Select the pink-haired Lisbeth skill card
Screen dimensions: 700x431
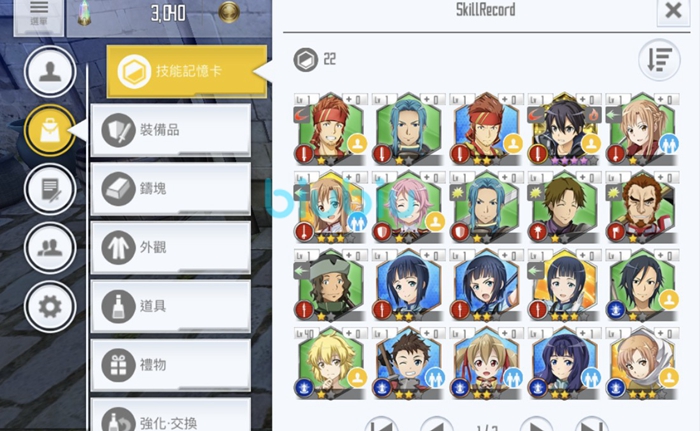[x=408, y=207]
